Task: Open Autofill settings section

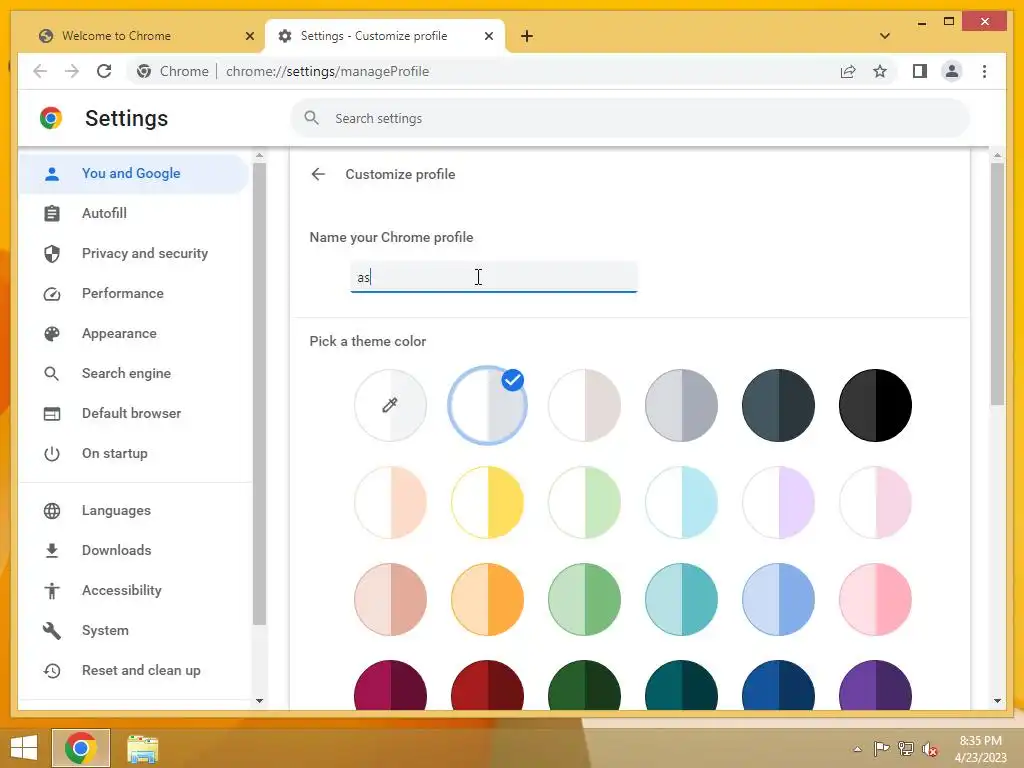Action: (x=134, y=214)
